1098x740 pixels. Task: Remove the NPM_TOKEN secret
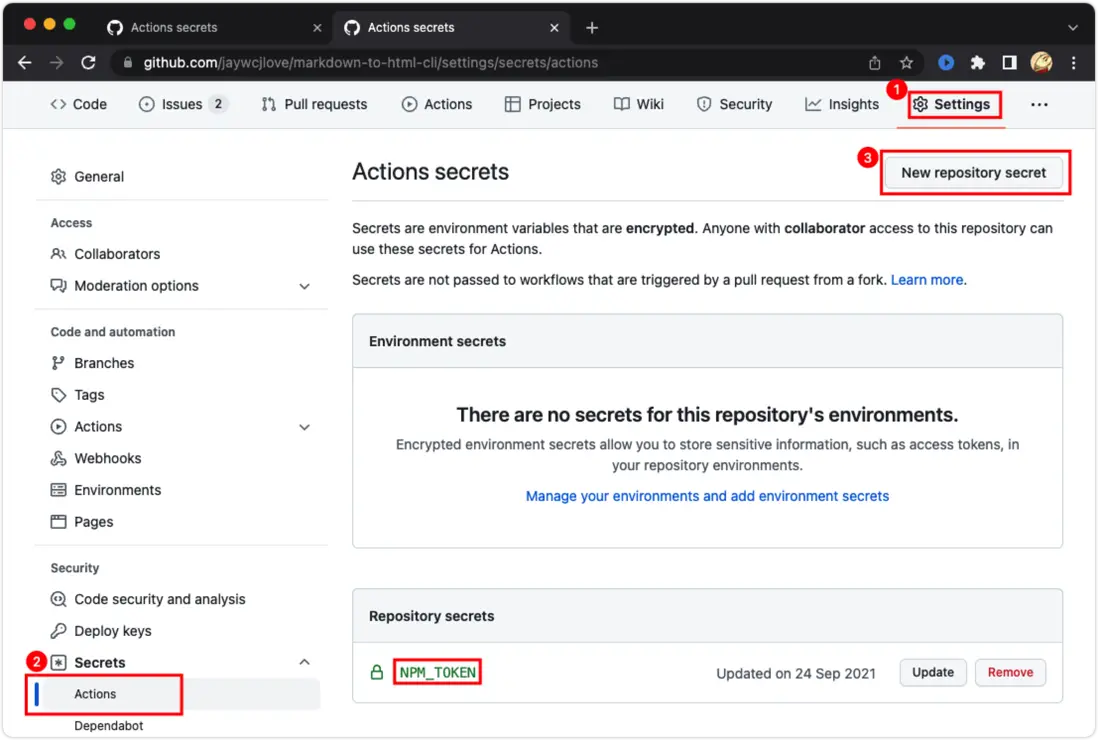1010,673
